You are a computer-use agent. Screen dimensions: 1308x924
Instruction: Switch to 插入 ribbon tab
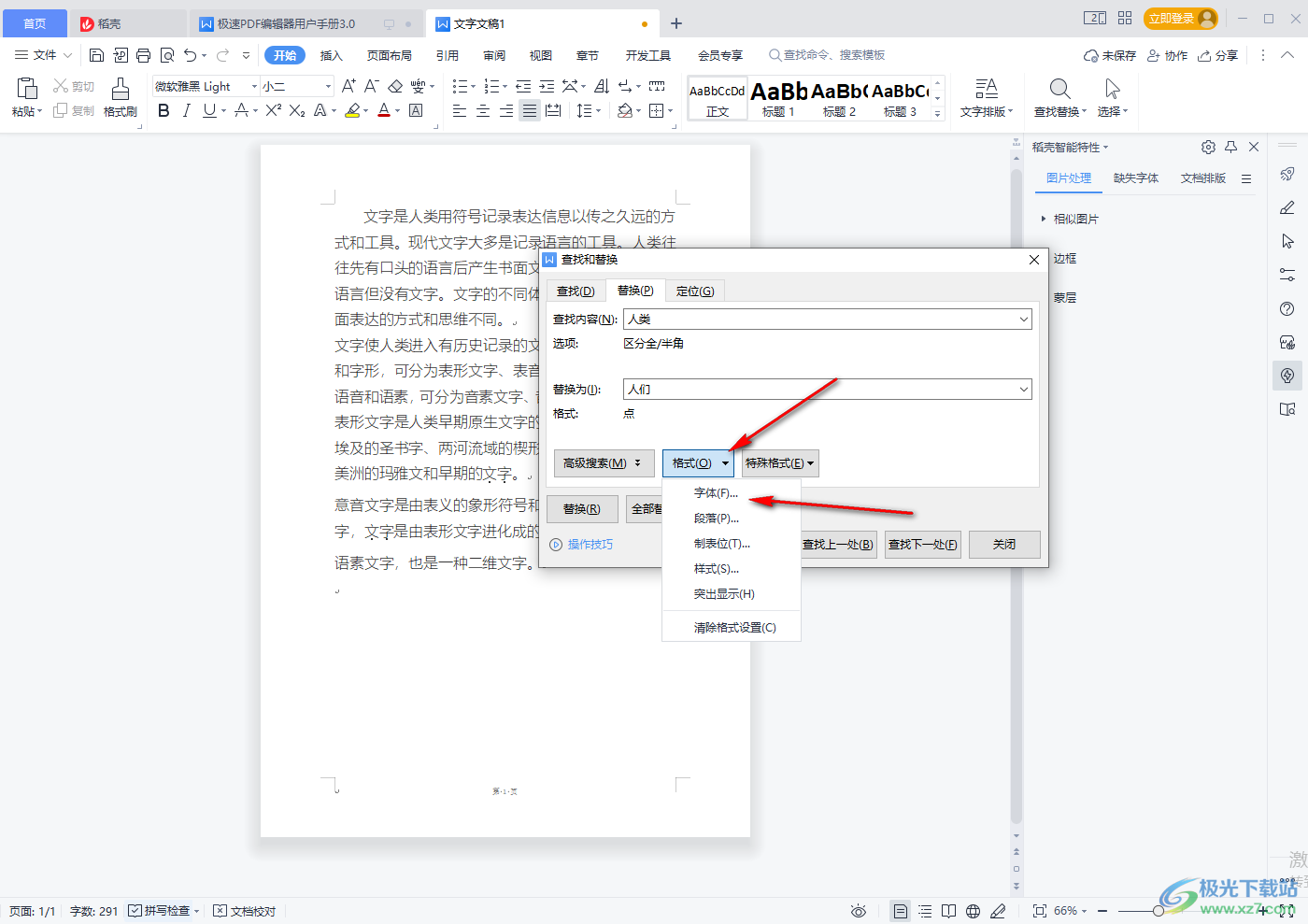332,55
